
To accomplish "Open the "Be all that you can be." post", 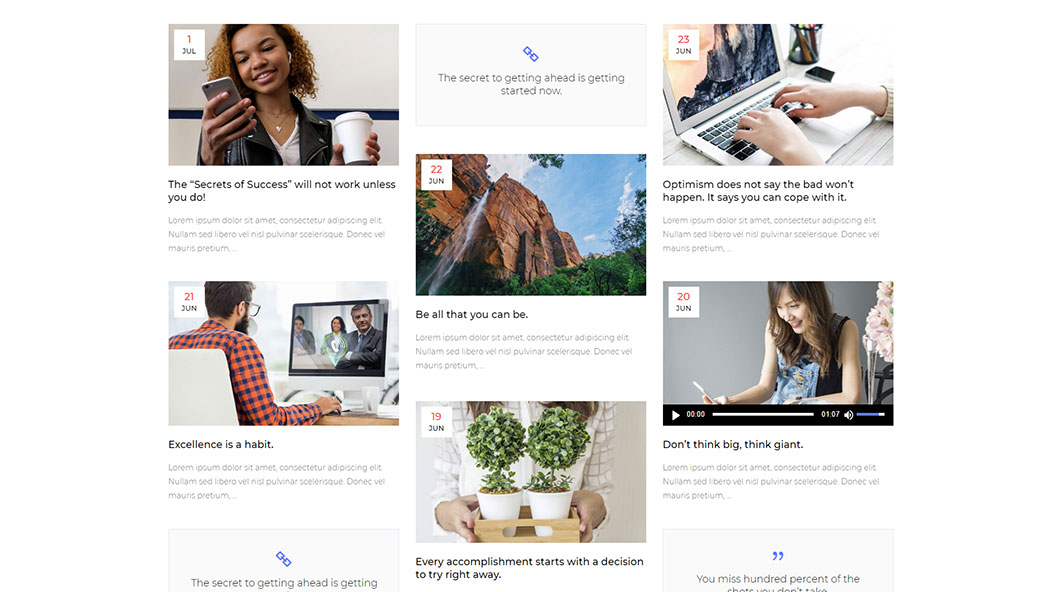I will click(471, 315).
